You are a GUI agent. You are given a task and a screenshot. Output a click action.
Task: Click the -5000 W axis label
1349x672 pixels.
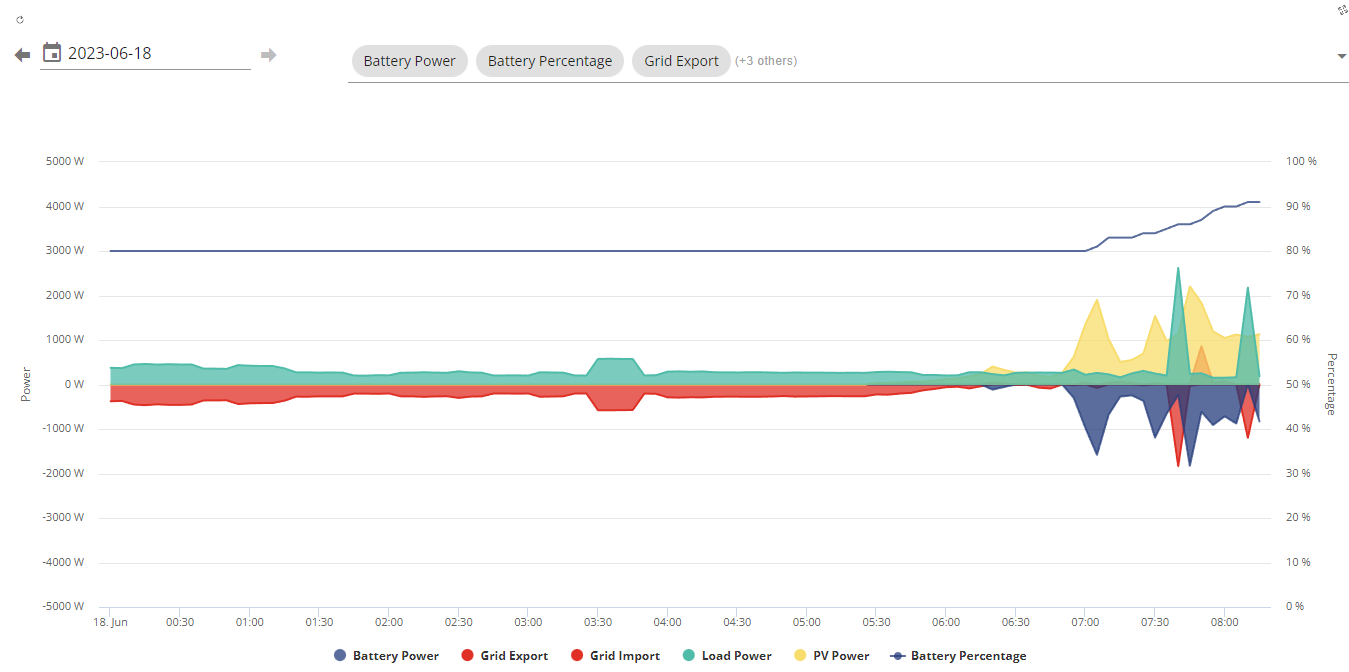(x=63, y=607)
